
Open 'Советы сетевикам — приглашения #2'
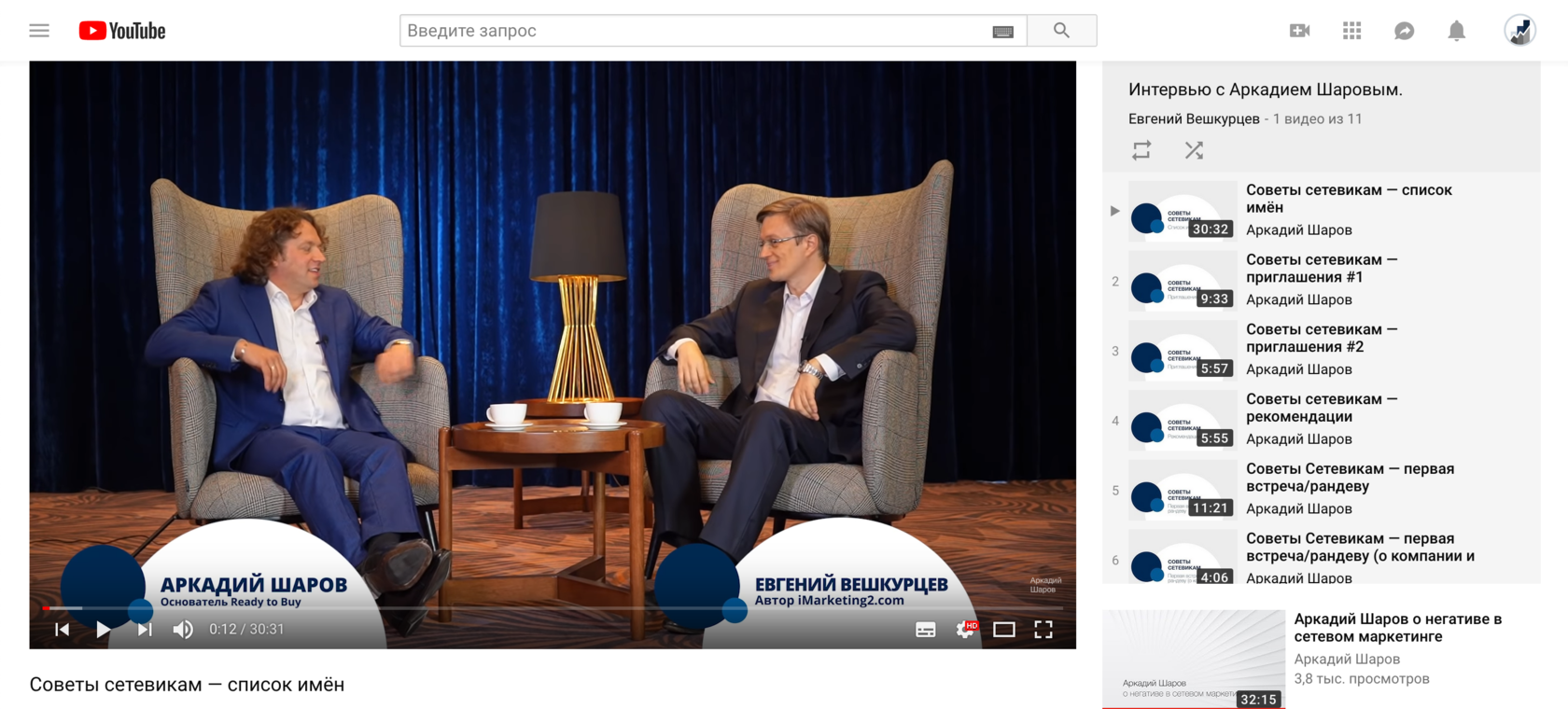tap(1322, 338)
